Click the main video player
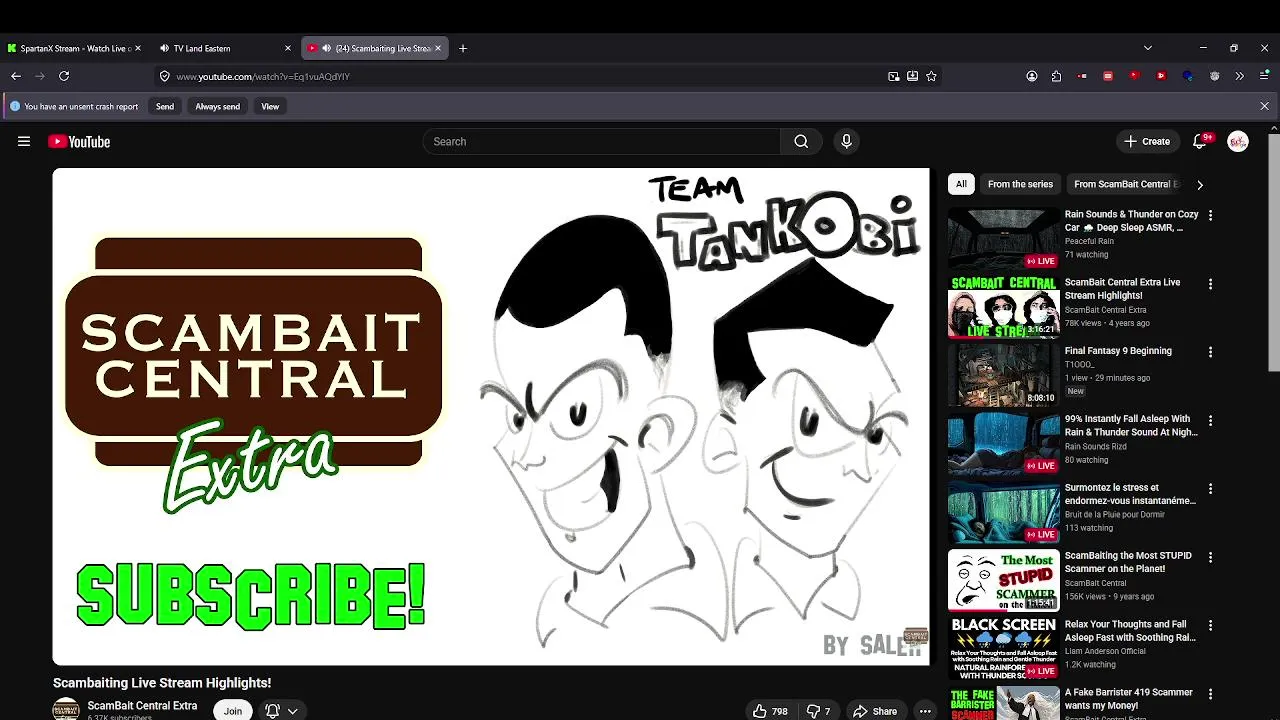The height and width of the screenshot is (720, 1280). [x=491, y=416]
